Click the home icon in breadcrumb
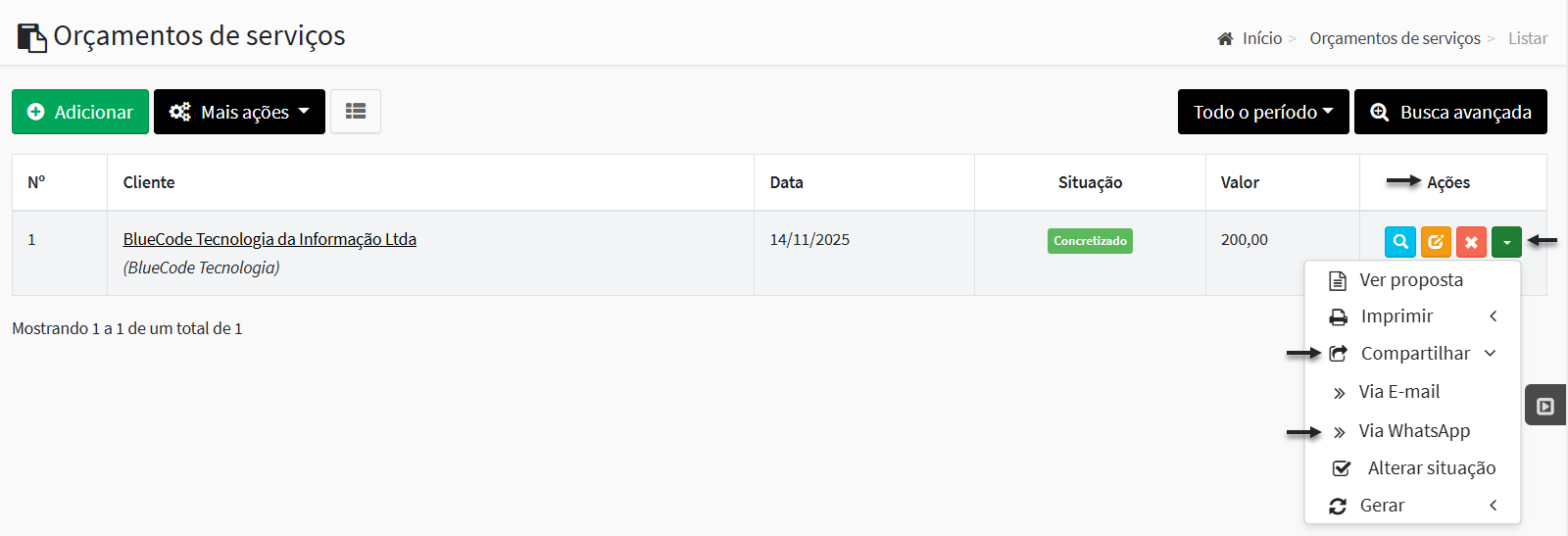Image resolution: width=1568 pixels, height=536 pixels. point(1225,39)
